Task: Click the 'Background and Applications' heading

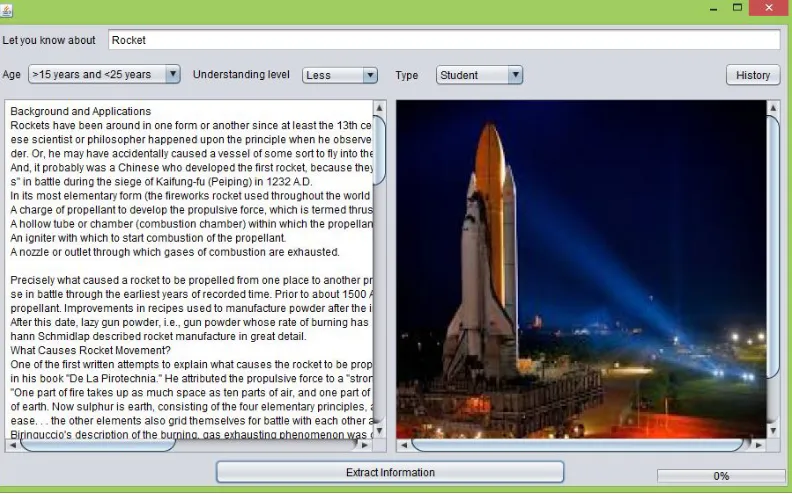Action: coord(80,111)
